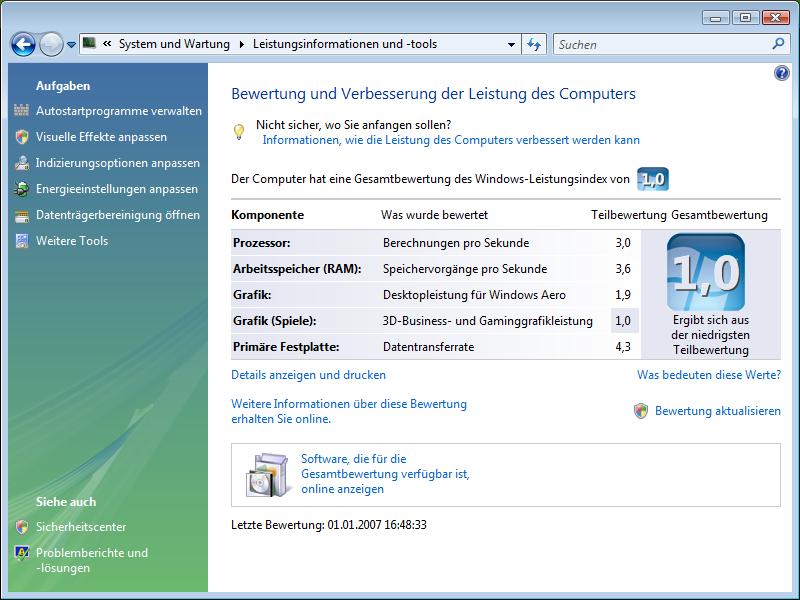Click the refresh icon beside the address bar
800x600 pixels.
coord(534,44)
